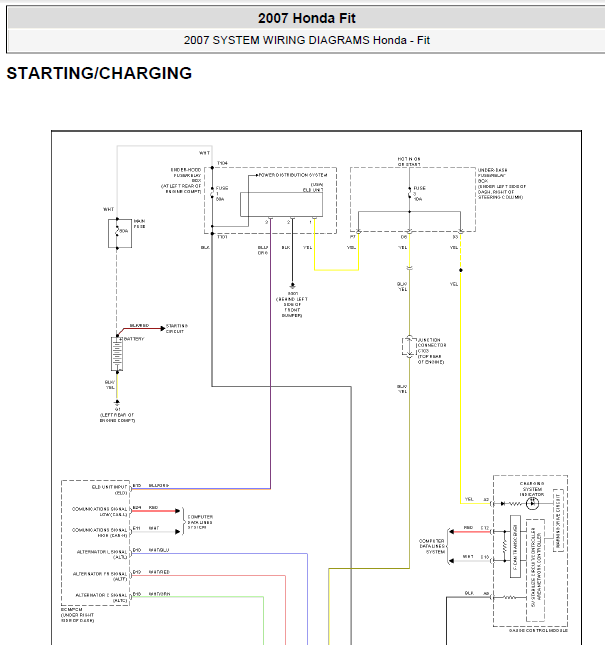Click the '(USA) ELD UNIT' label
Image resolution: width=605 pixels, height=645 pixels.
(x=313, y=187)
